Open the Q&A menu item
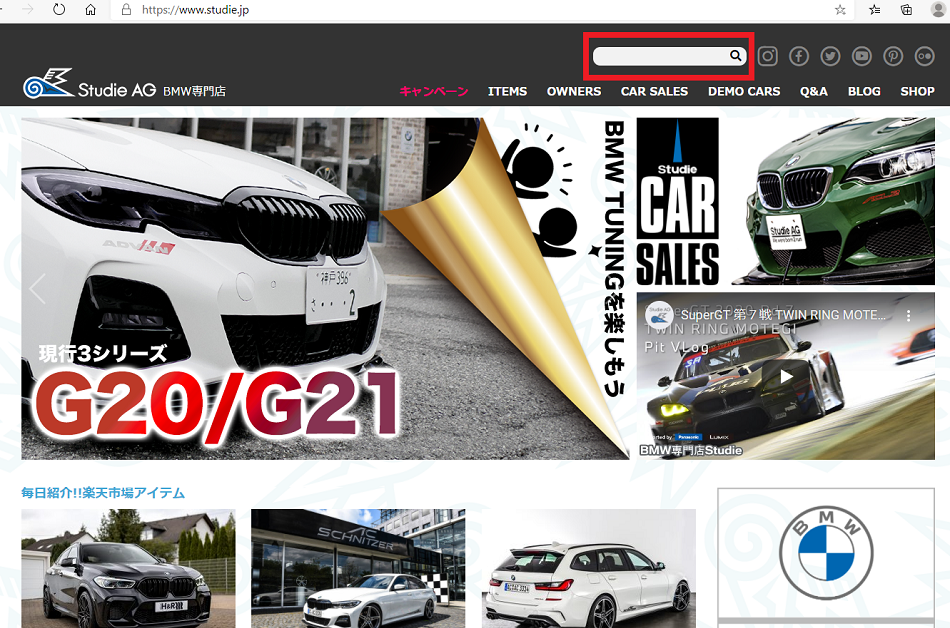Viewport: 950px width, 628px height. pyautogui.click(x=814, y=91)
